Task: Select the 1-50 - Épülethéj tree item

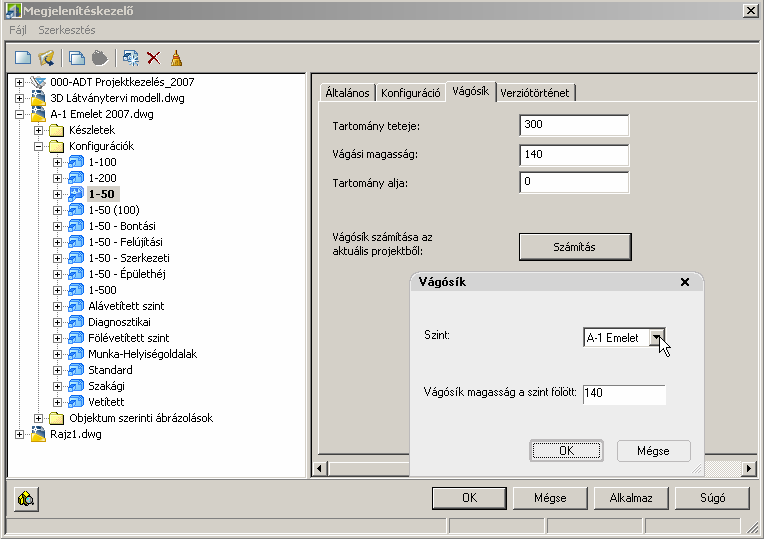Action: [127, 274]
